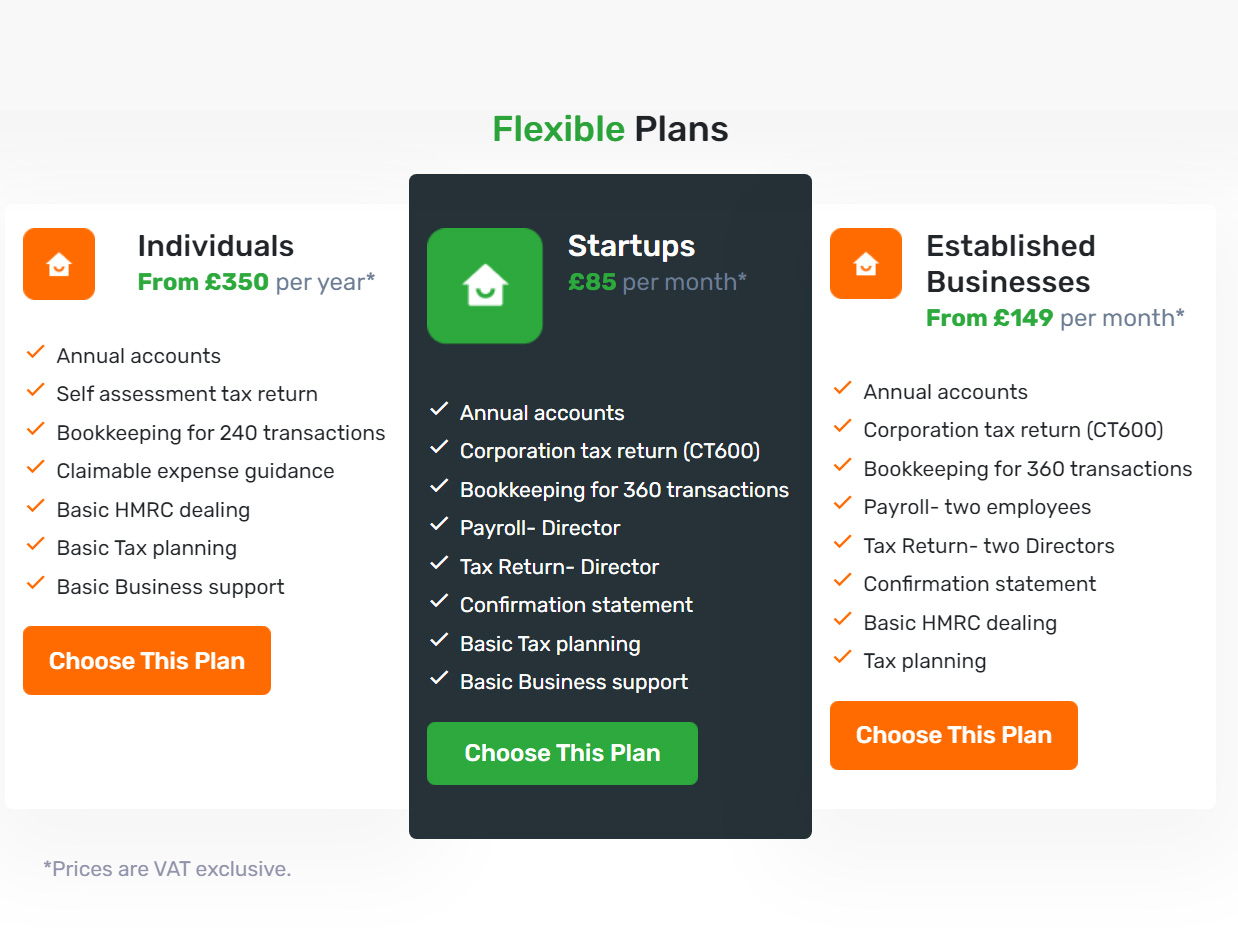Click the Flexible Plans section title

pyautogui.click(x=610, y=129)
